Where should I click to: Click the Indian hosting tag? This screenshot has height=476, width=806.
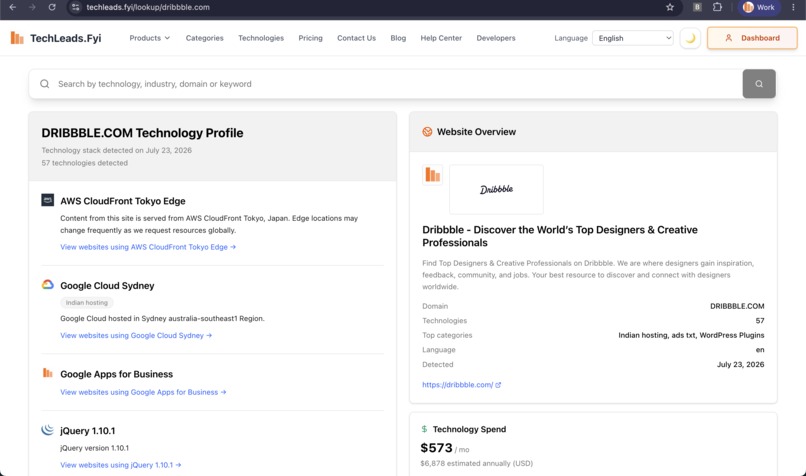click(x=87, y=302)
